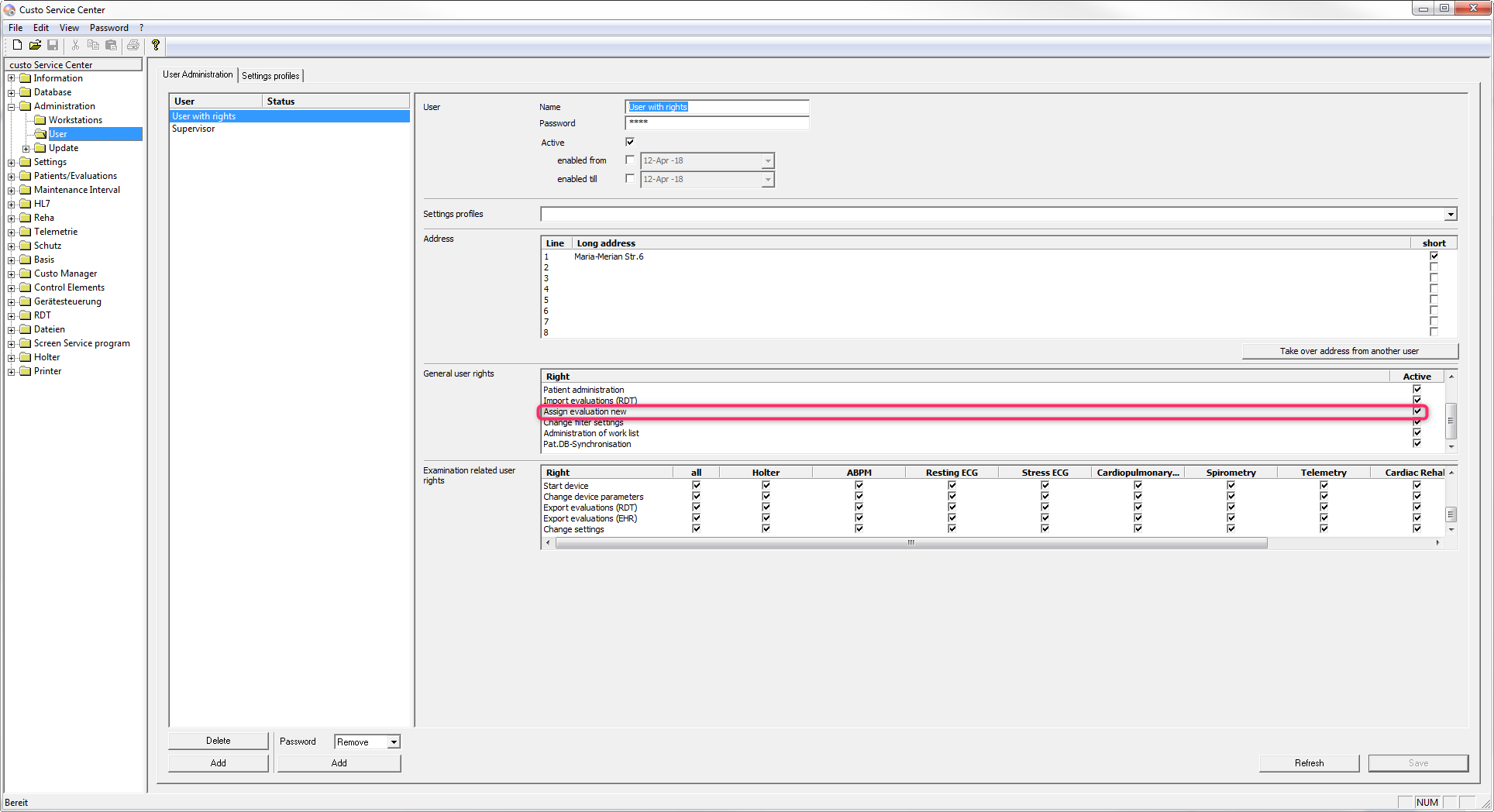Click the user Password input field

pyautogui.click(x=717, y=122)
